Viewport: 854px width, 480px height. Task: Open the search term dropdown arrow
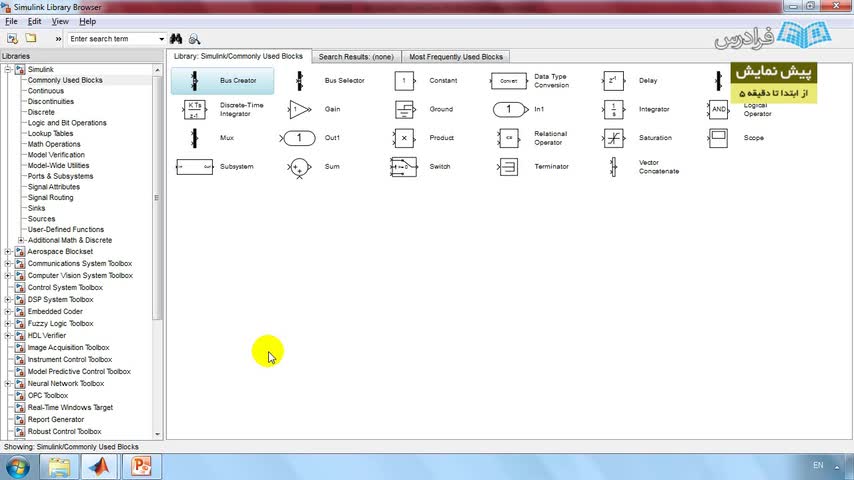[x=161, y=39]
